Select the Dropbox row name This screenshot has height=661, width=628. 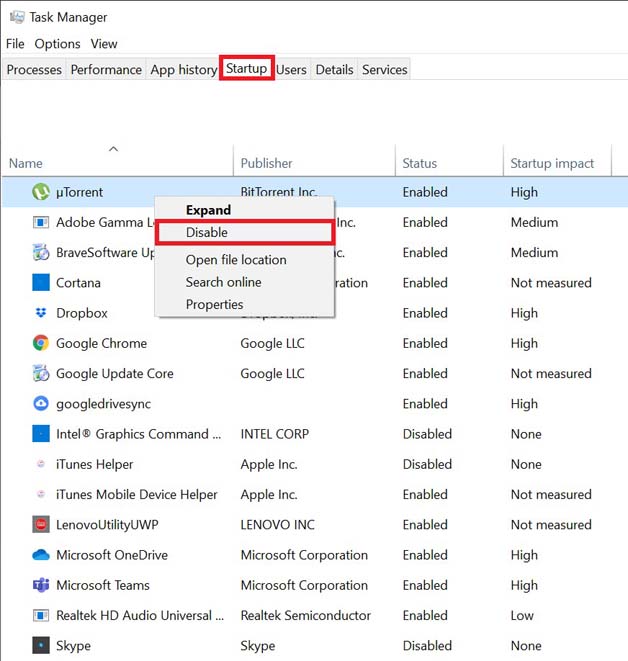(x=82, y=313)
